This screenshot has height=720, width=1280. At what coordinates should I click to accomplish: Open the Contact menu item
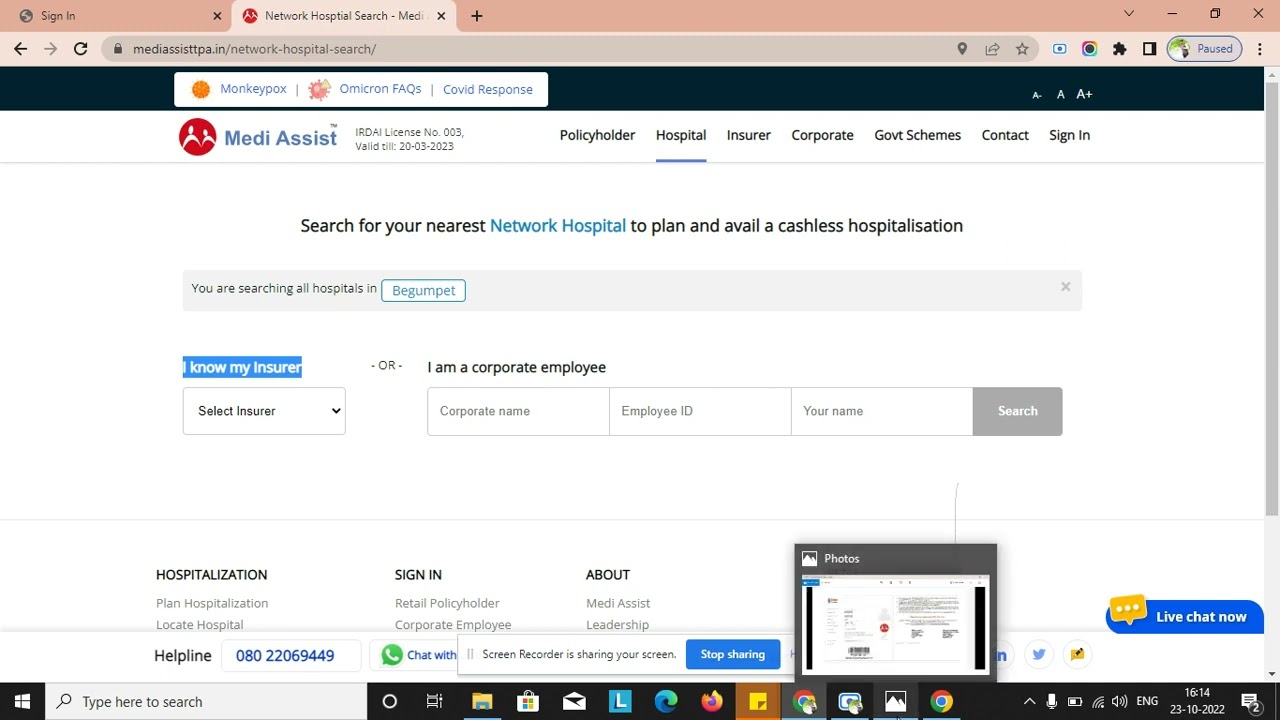point(1005,135)
